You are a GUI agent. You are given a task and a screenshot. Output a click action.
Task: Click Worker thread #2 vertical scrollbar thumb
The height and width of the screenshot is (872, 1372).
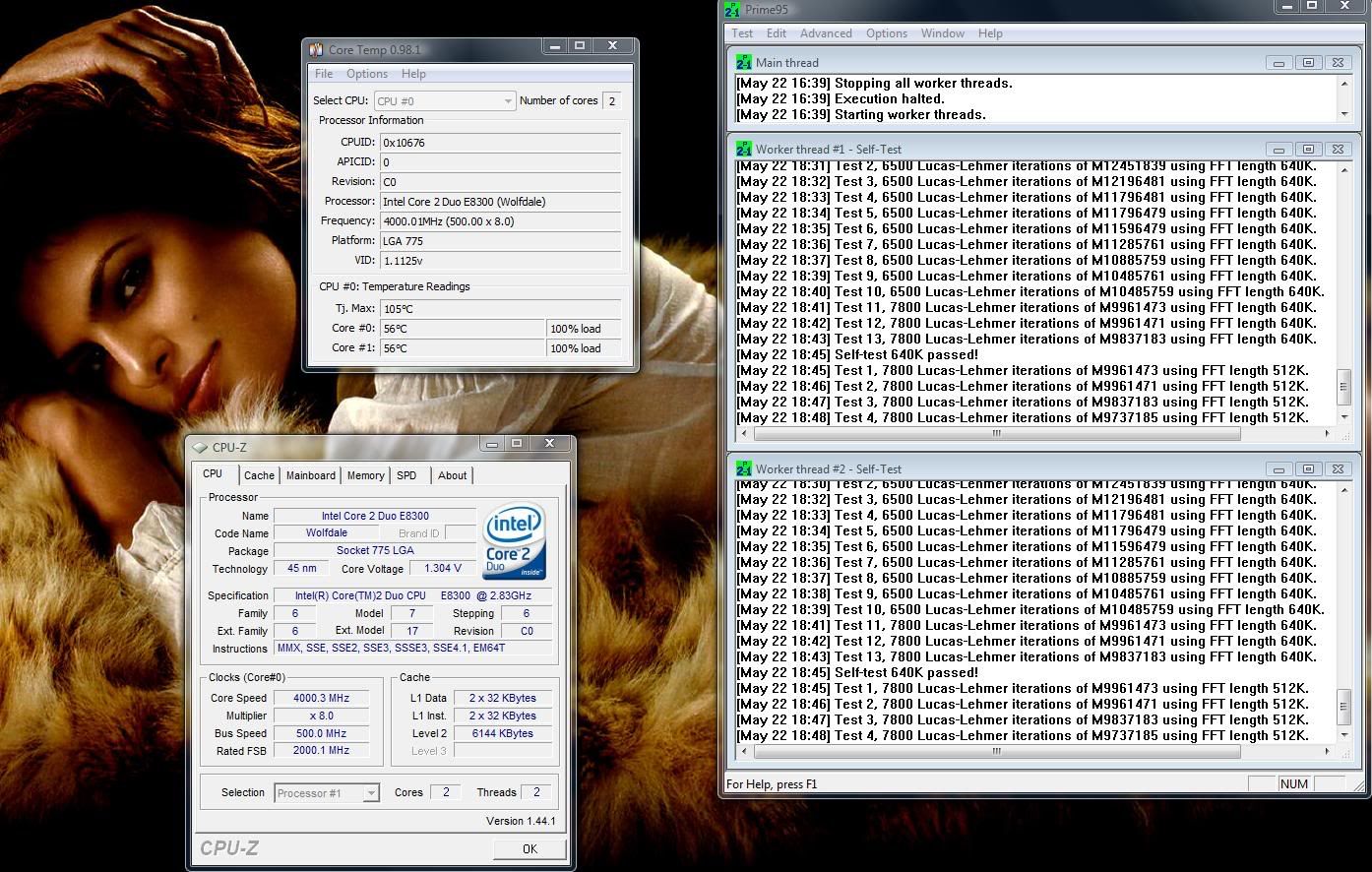1344,705
